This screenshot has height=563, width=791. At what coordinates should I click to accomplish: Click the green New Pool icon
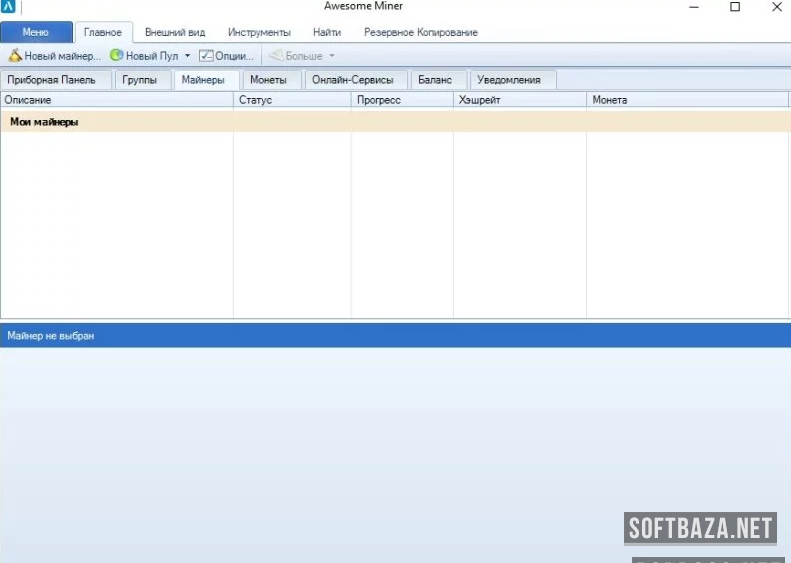click(x=117, y=56)
